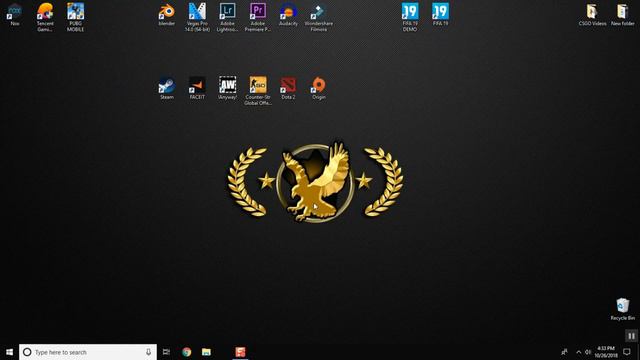Click the FIFA 19 DEMO icon
This screenshot has height=360, width=640.
tap(410, 17)
